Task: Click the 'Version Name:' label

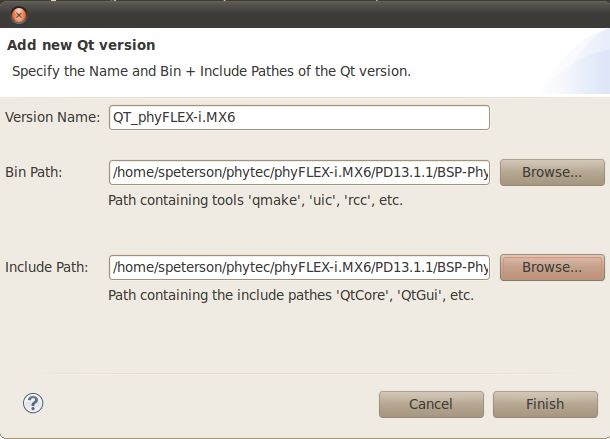Action: click(53, 117)
